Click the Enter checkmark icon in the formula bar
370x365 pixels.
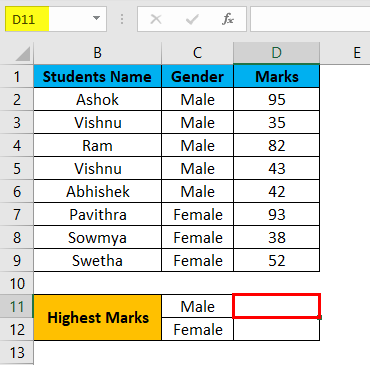tap(192, 19)
